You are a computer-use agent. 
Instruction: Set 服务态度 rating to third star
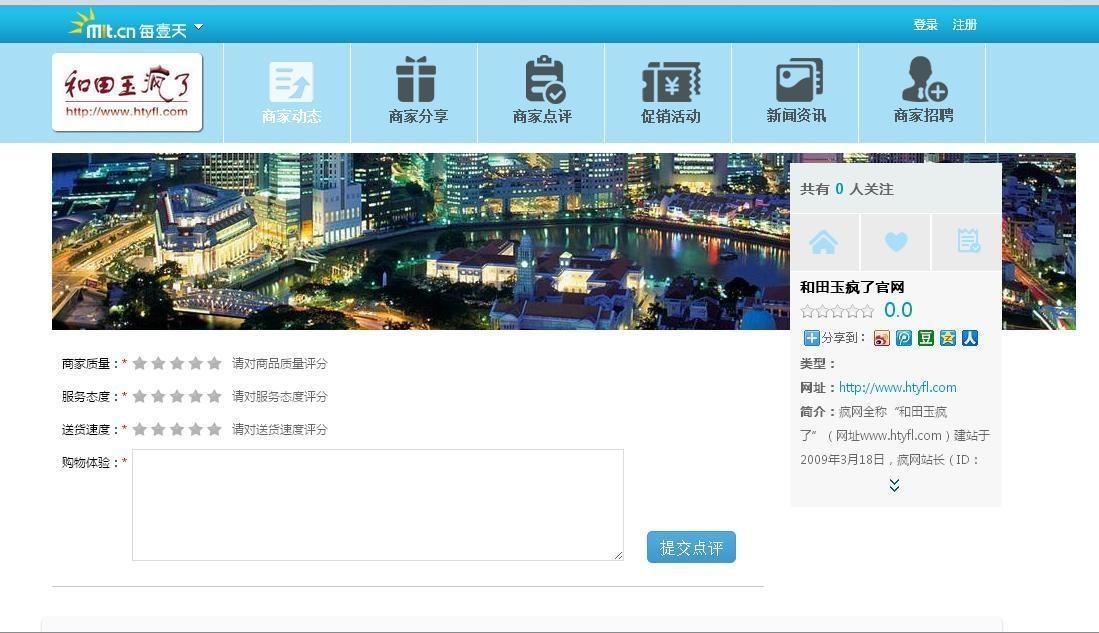coord(177,397)
